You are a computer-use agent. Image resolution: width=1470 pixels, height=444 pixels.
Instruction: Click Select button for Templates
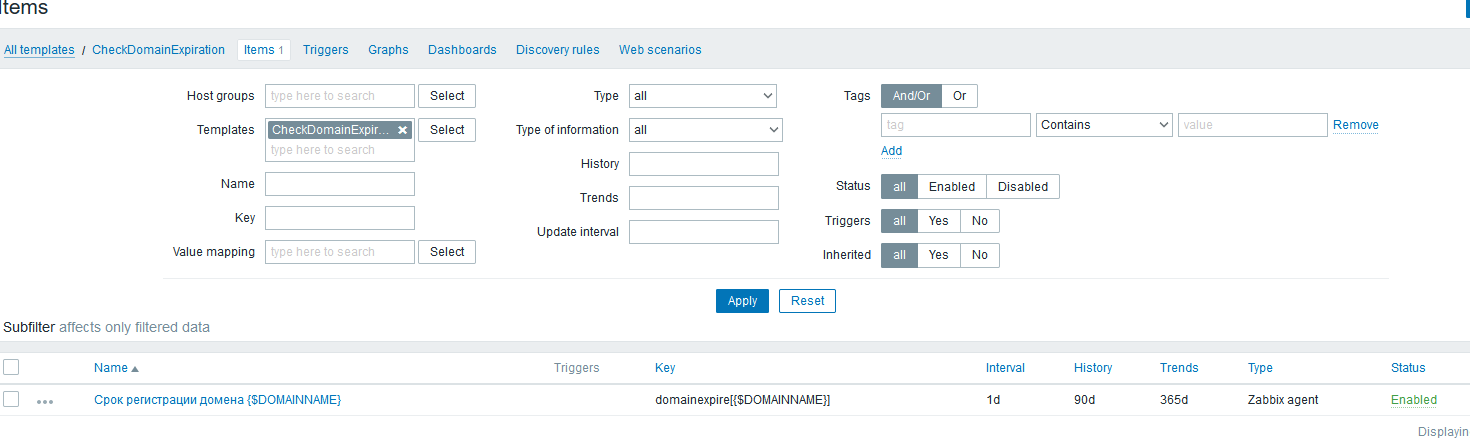click(x=447, y=130)
